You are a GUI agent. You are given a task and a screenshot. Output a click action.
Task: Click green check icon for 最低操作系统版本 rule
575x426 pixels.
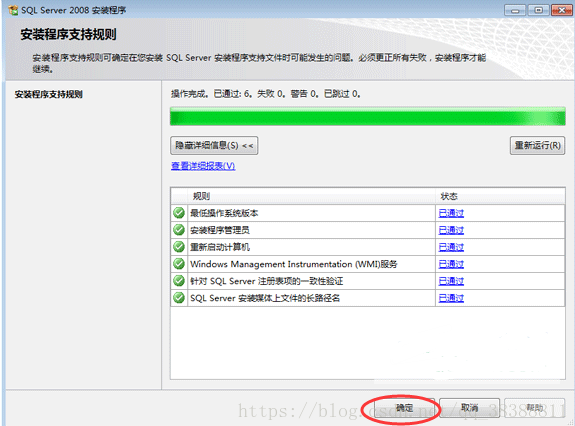(179, 213)
